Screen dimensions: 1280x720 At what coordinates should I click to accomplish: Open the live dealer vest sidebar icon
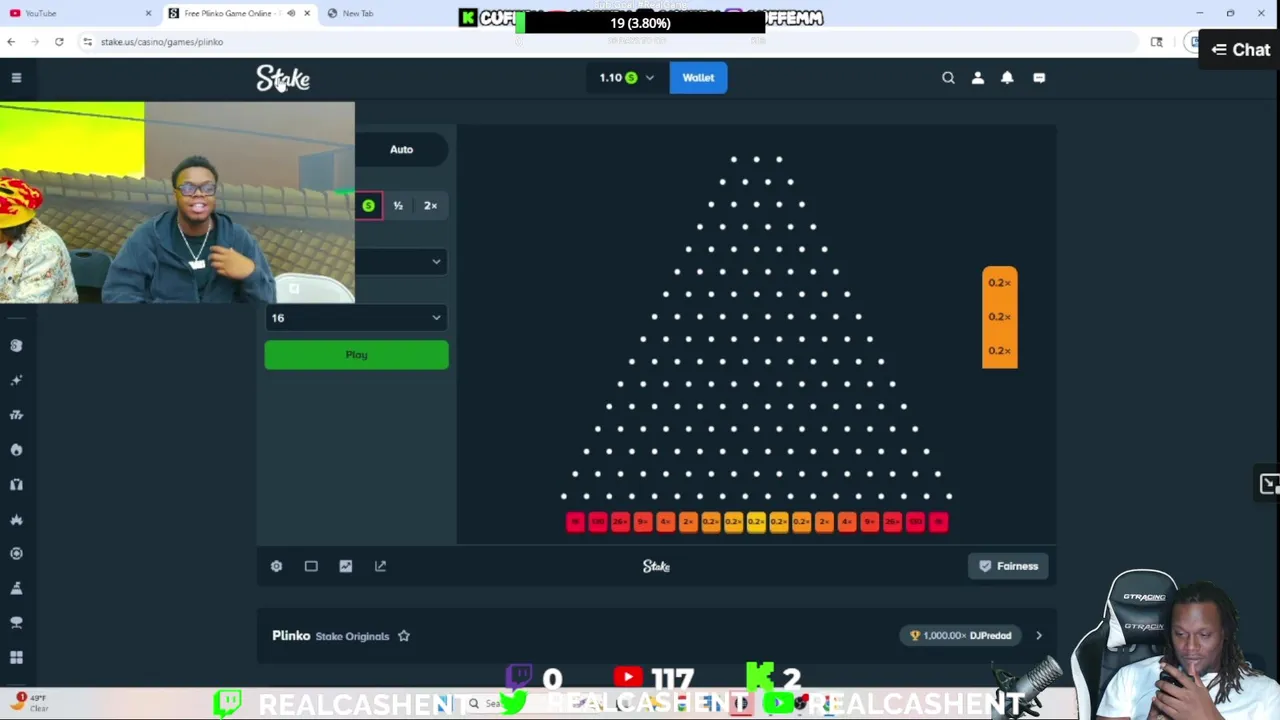pyautogui.click(x=16, y=484)
